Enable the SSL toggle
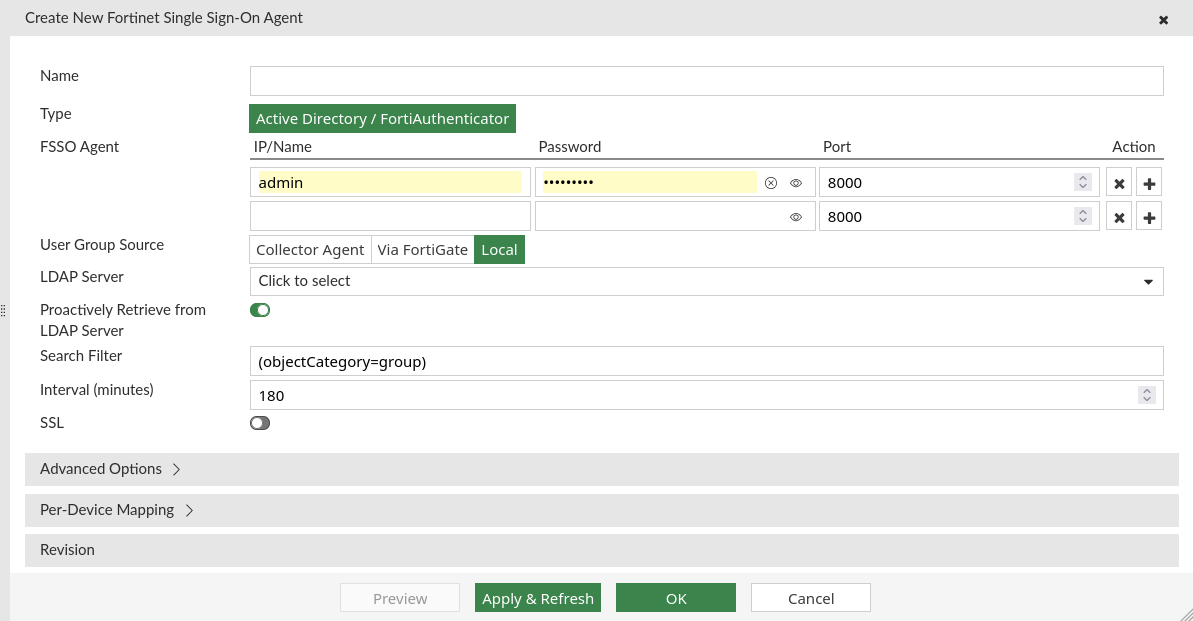This screenshot has width=1193, height=621. click(260, 423)
